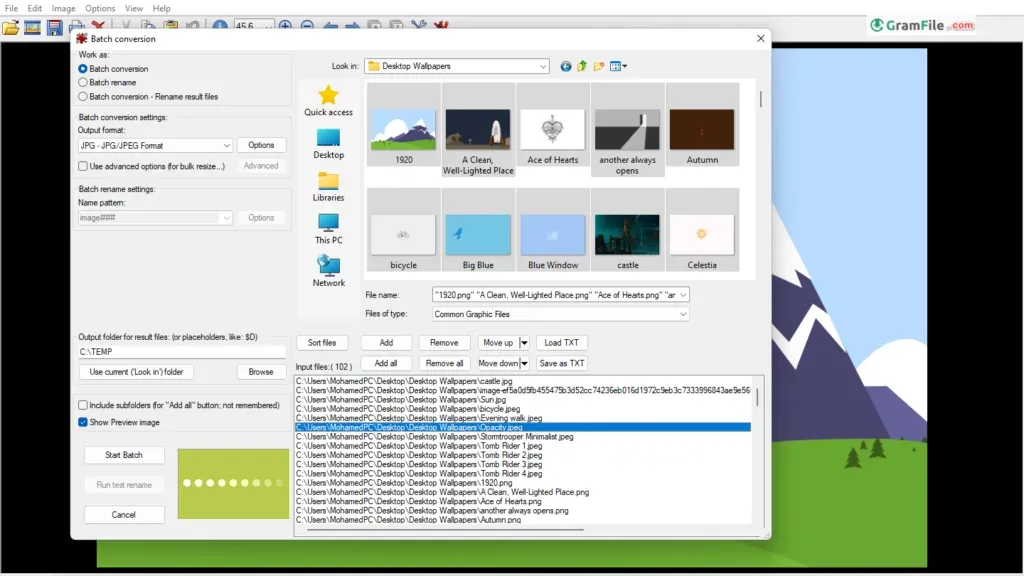Enable Use advanced options for bulk resize
Screen dimensions: 1024x576
[x=83, y=167]
